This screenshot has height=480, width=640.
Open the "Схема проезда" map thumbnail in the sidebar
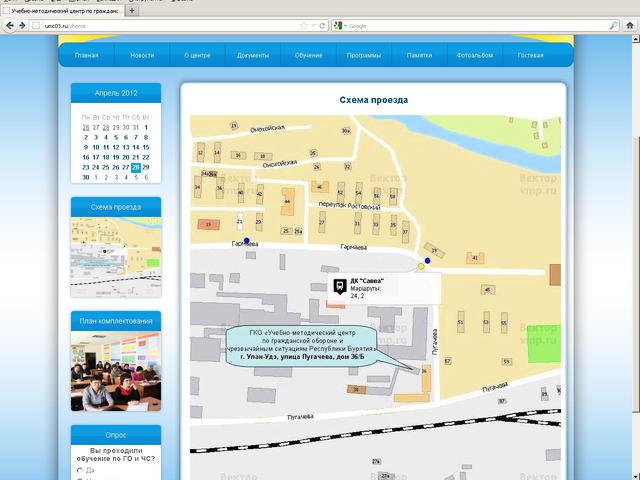(x=115, y=257)
